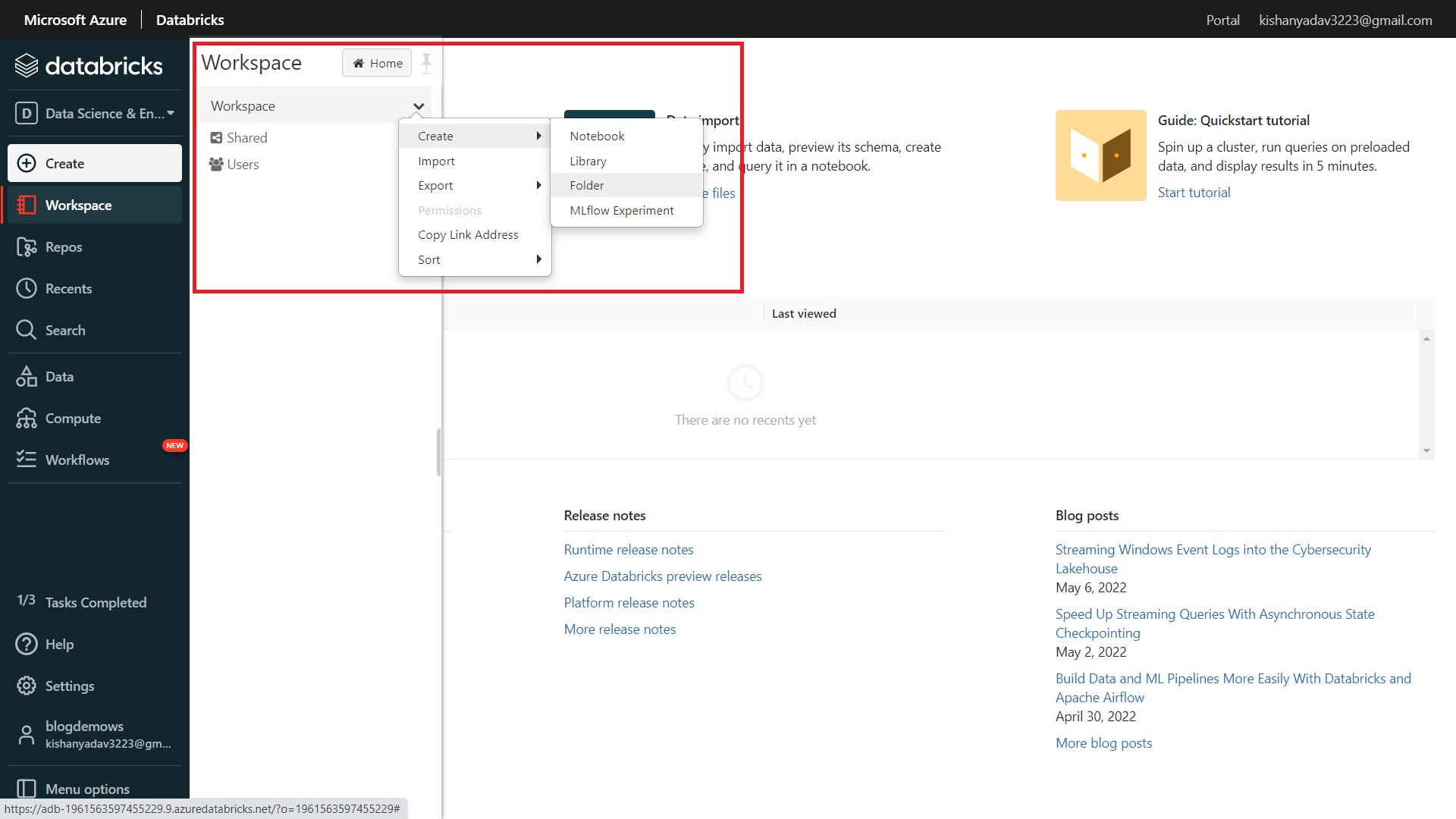Image resolution: width=1456 pixels, height=819 pixels.
Task: Click the Recents clock icon
Action: [x=27, y=288]
